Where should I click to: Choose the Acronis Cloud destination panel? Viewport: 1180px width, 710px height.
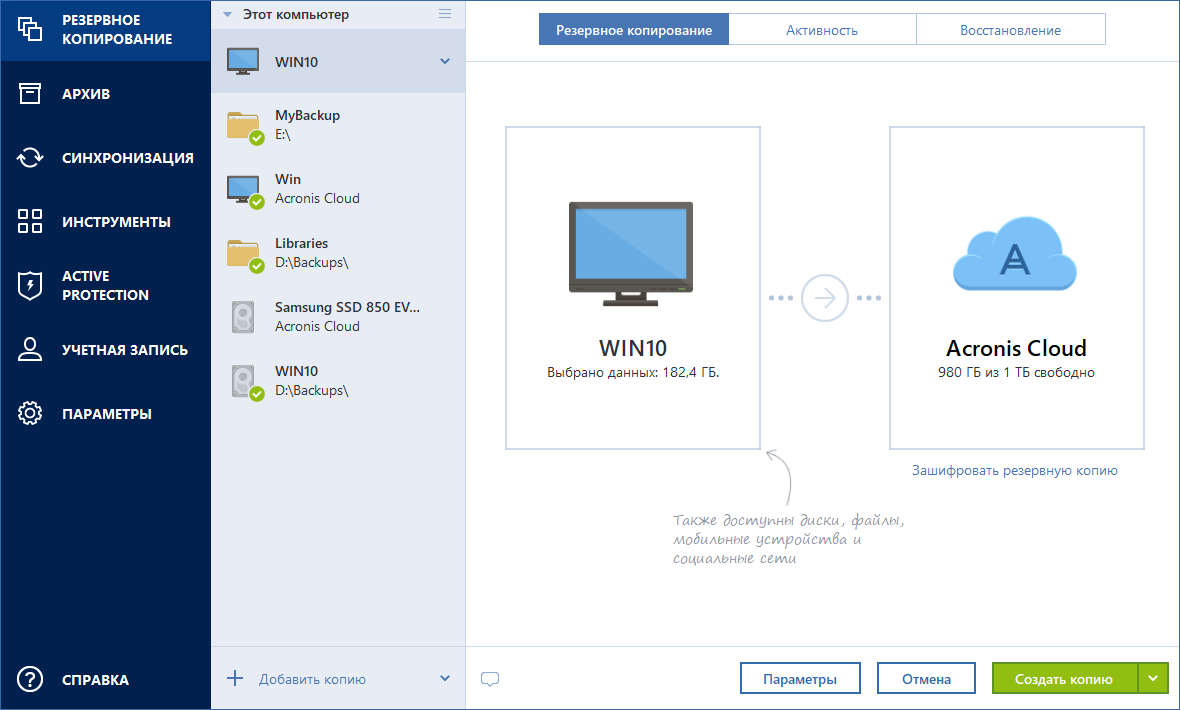[x=1016, y=288]
